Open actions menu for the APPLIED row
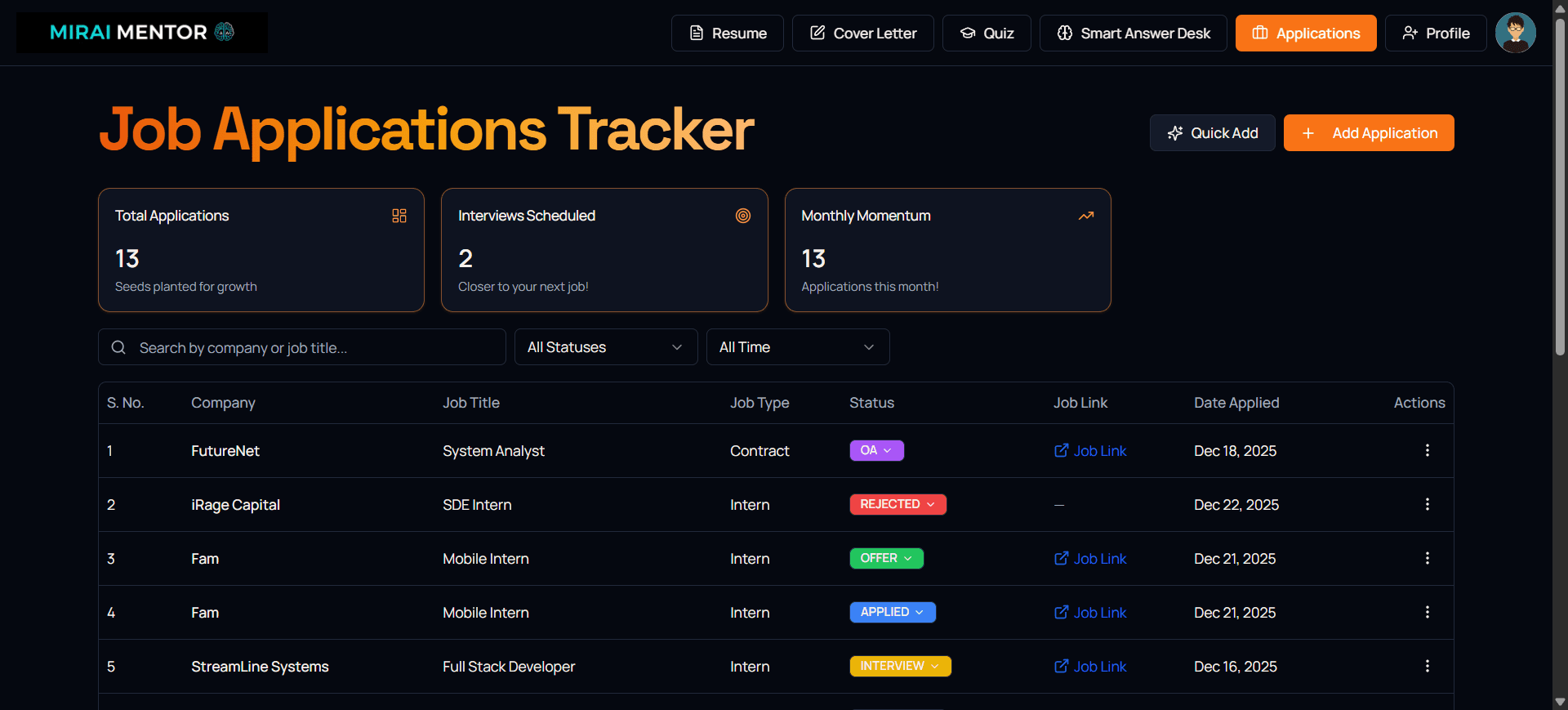1568x710 pixels. [1428, 613]
